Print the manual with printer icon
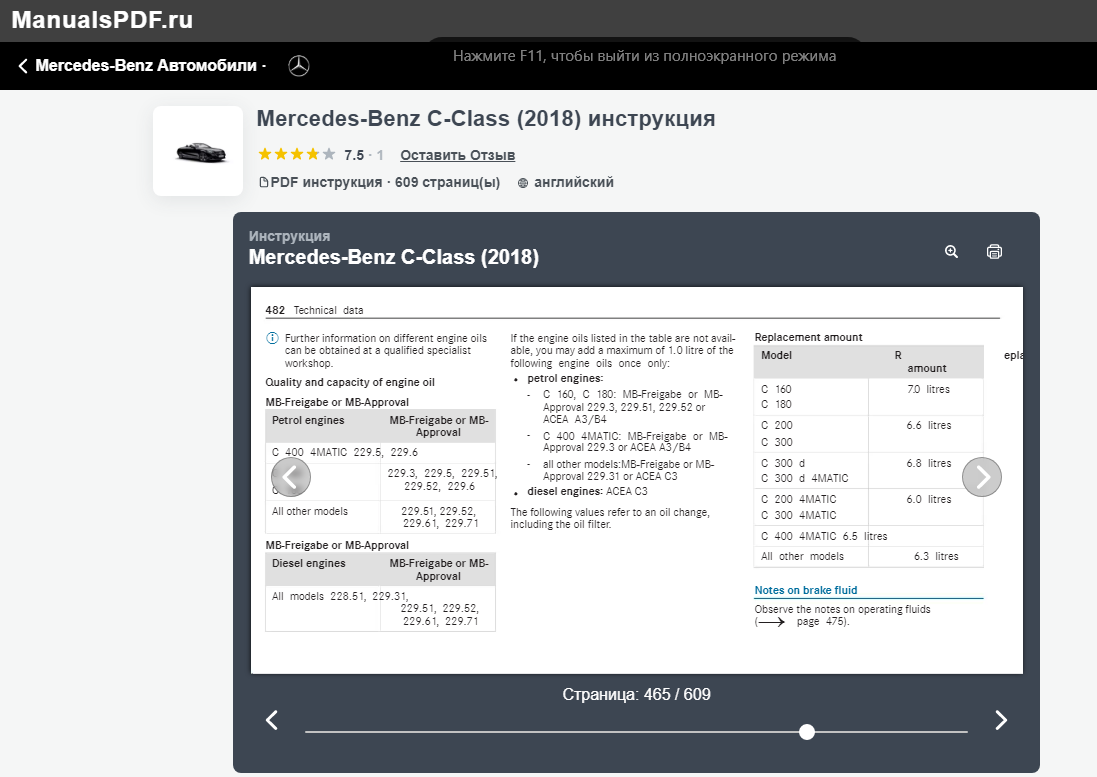Screen dimensions: 1097x777 994,252
